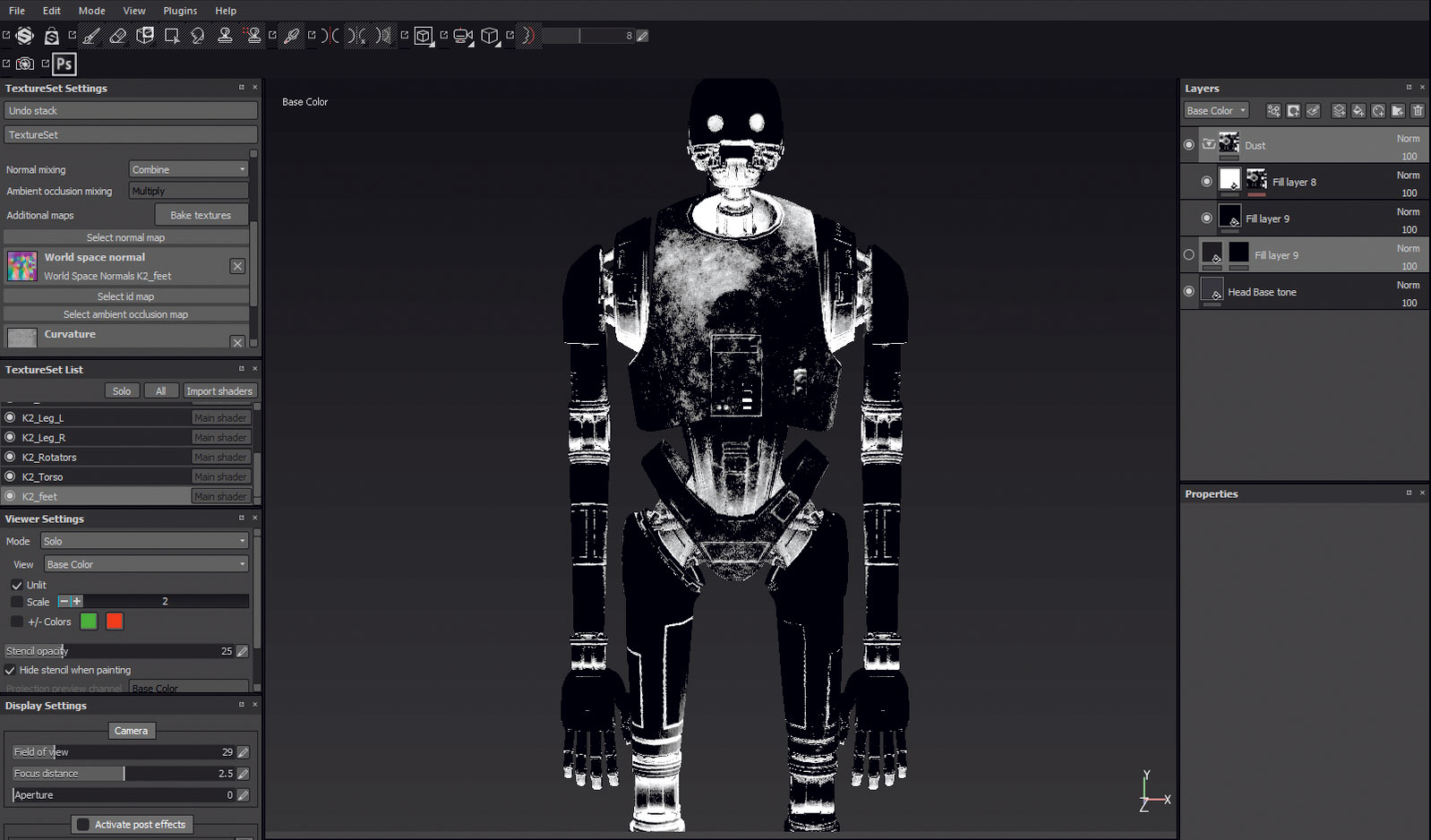This screenshot has height=840, width=1431.
Task: Select the Polygon Fill tool
Action: 172,36
